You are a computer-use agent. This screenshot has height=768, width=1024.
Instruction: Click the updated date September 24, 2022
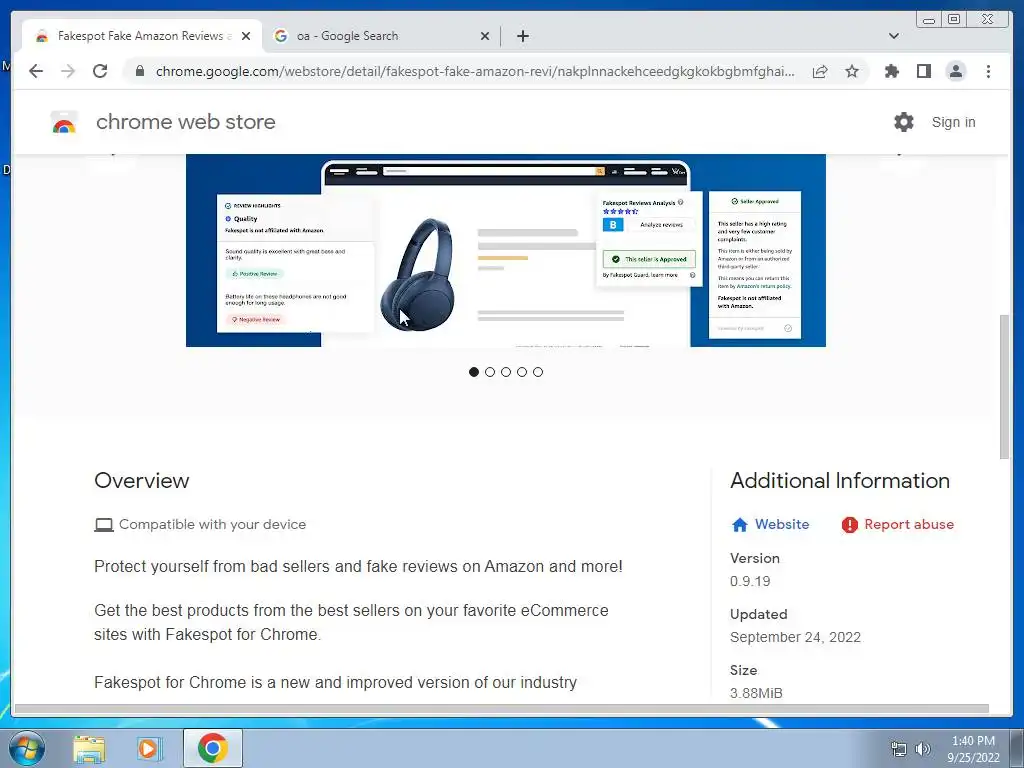[x=795, y=637]
